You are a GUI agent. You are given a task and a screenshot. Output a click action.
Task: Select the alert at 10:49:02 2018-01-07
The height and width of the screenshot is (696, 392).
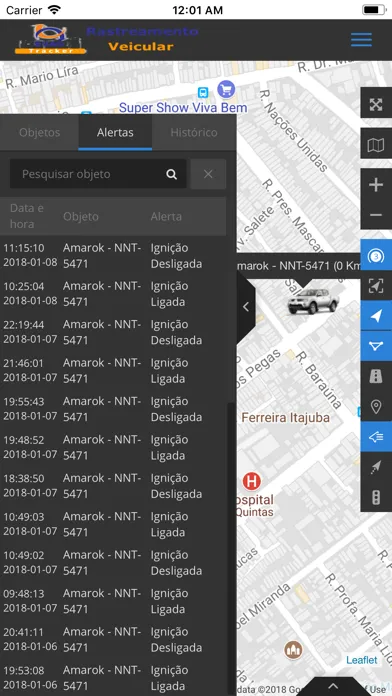tap(113, 563)
